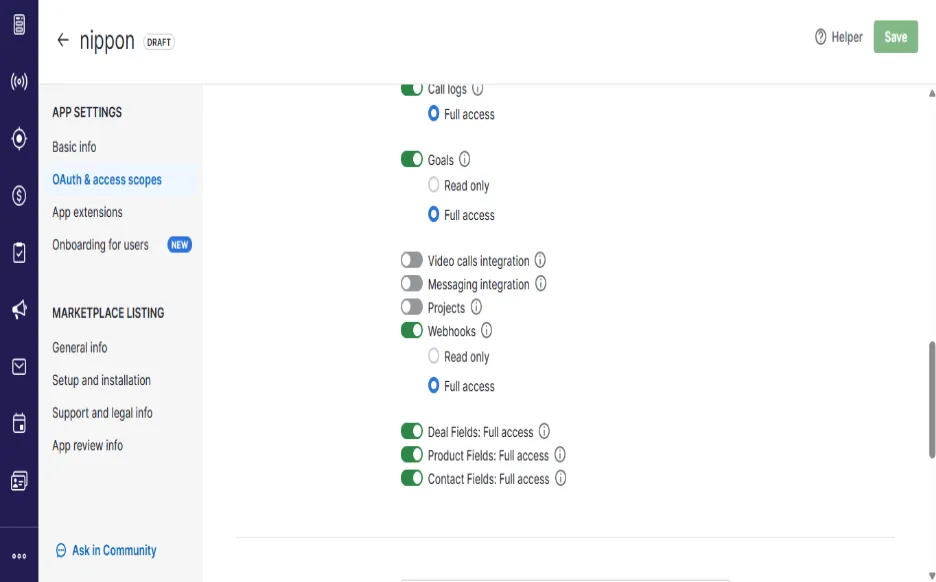Image resolution: width=936 pixels, height=582 pixels.
Task: Show info for Deal Fields: Full access
Action: (544, 431)
